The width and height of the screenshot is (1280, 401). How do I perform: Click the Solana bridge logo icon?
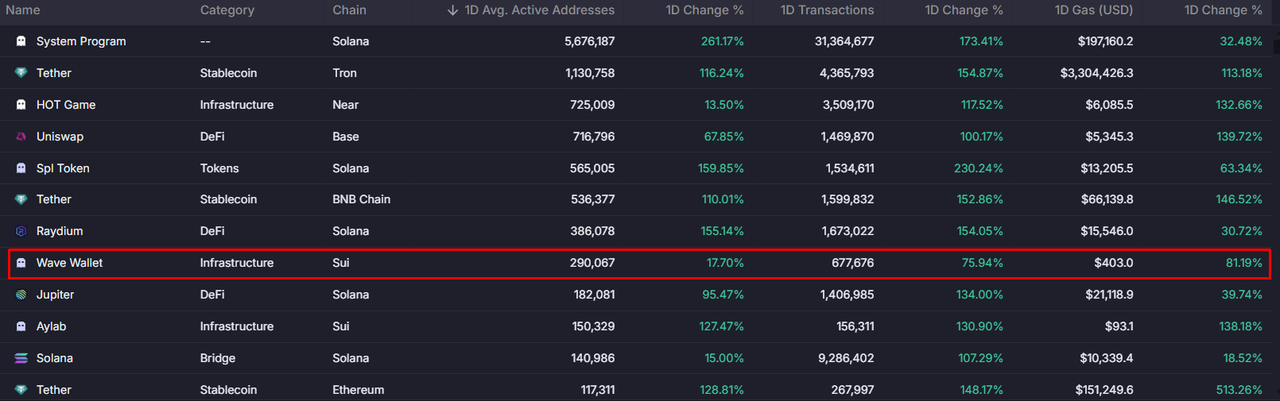[x=21, y=358]
